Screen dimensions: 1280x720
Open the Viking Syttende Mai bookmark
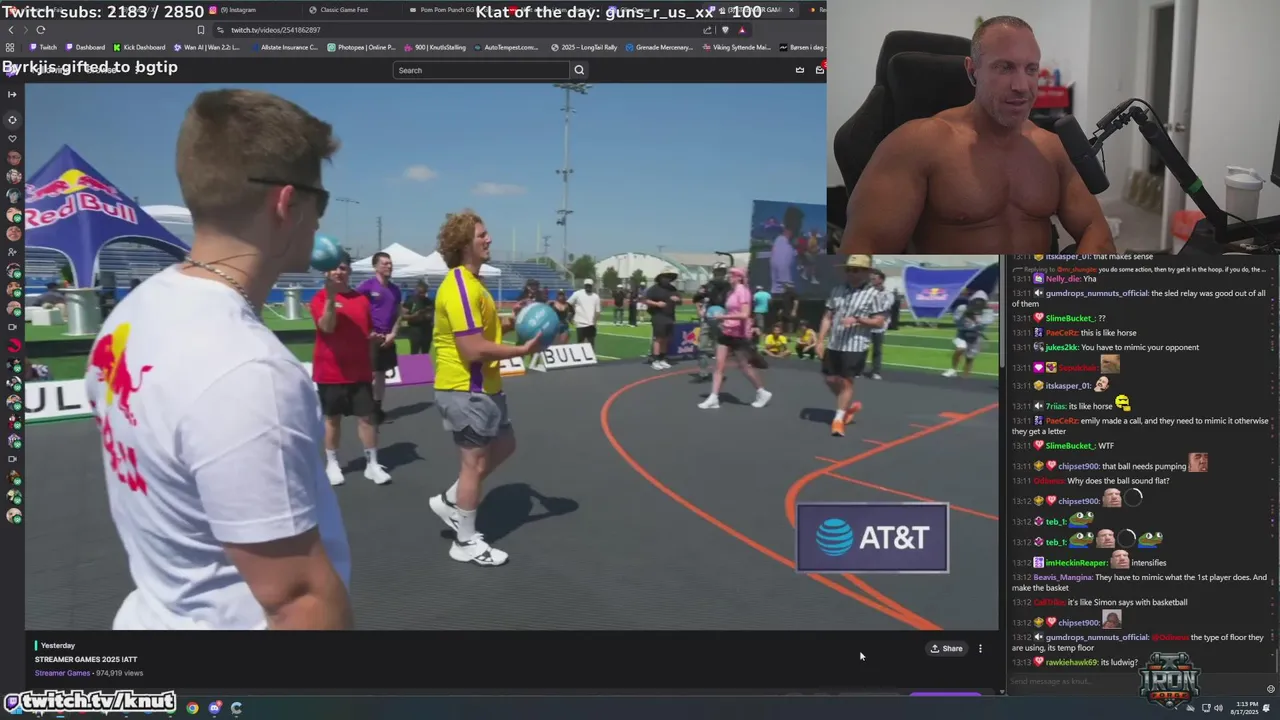point(736,47)
